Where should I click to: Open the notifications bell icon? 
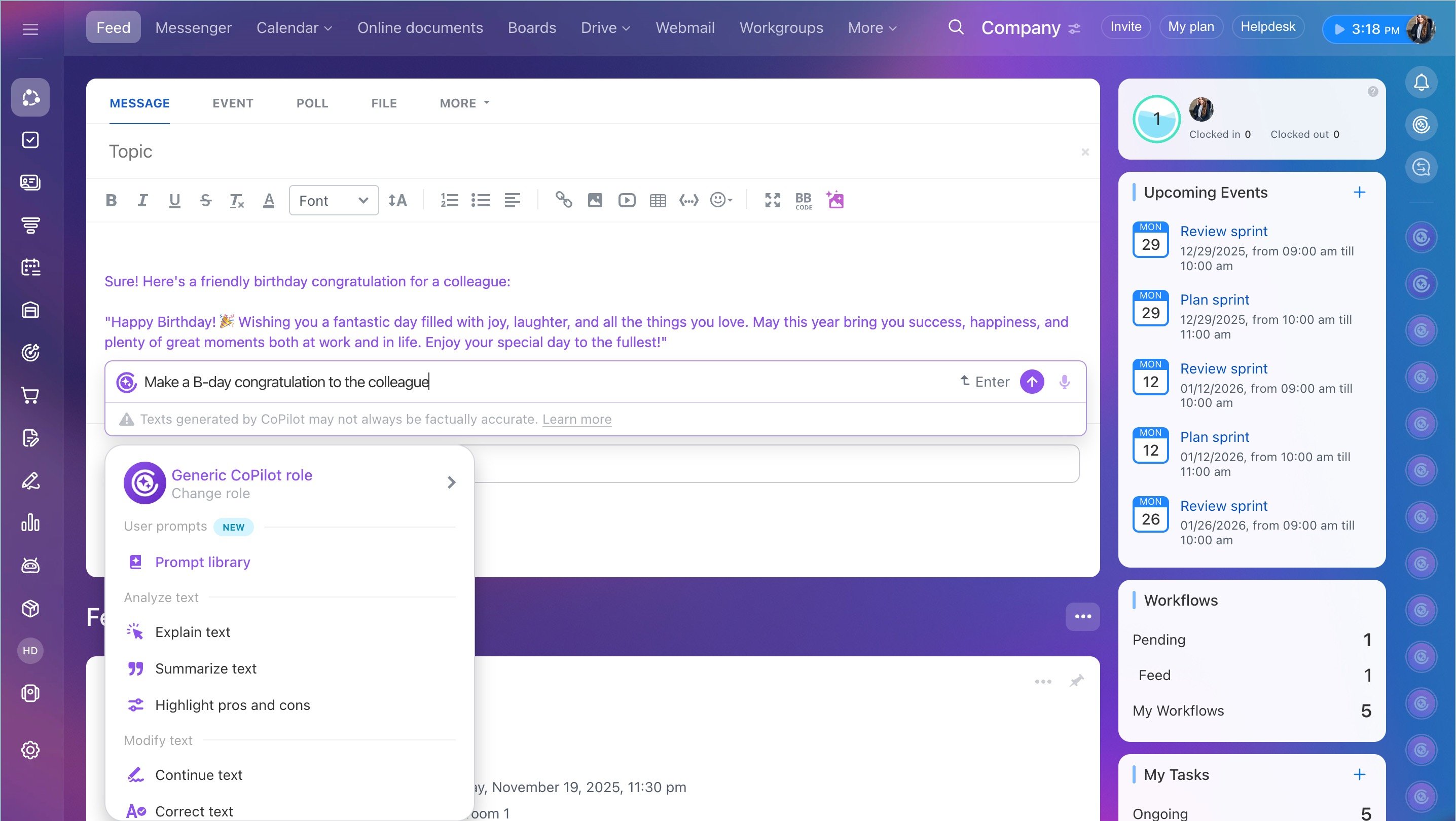pyautogui.click(x=1421, y=83)
